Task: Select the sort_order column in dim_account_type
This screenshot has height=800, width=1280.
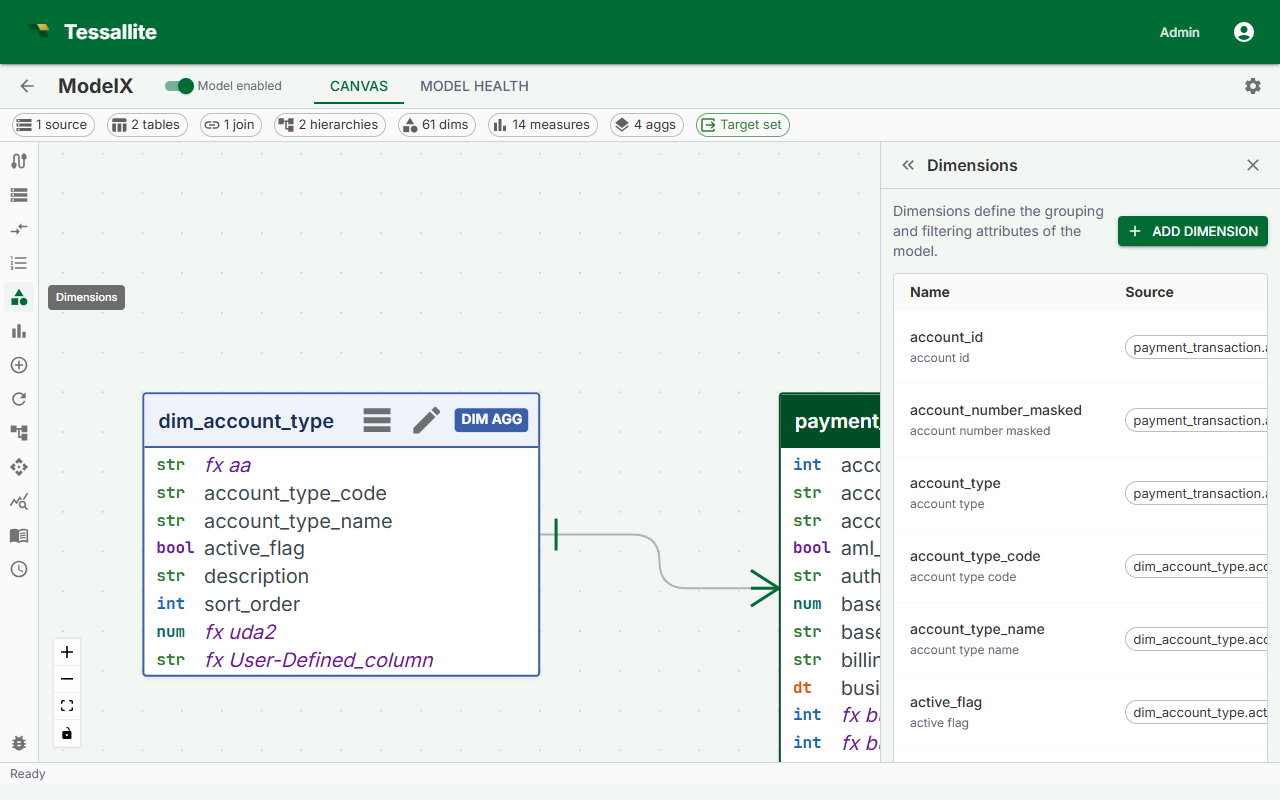Action: [x=341, y=604]
